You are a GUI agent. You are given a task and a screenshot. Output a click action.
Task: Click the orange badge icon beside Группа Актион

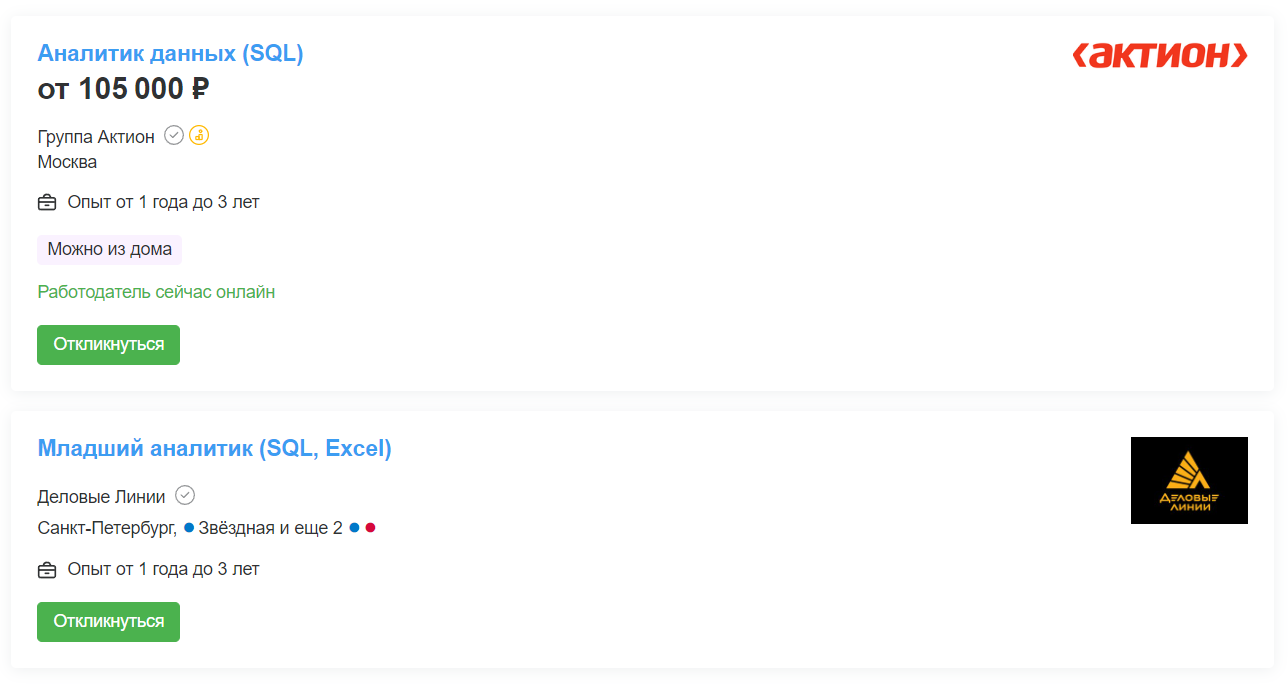(199, 136)
